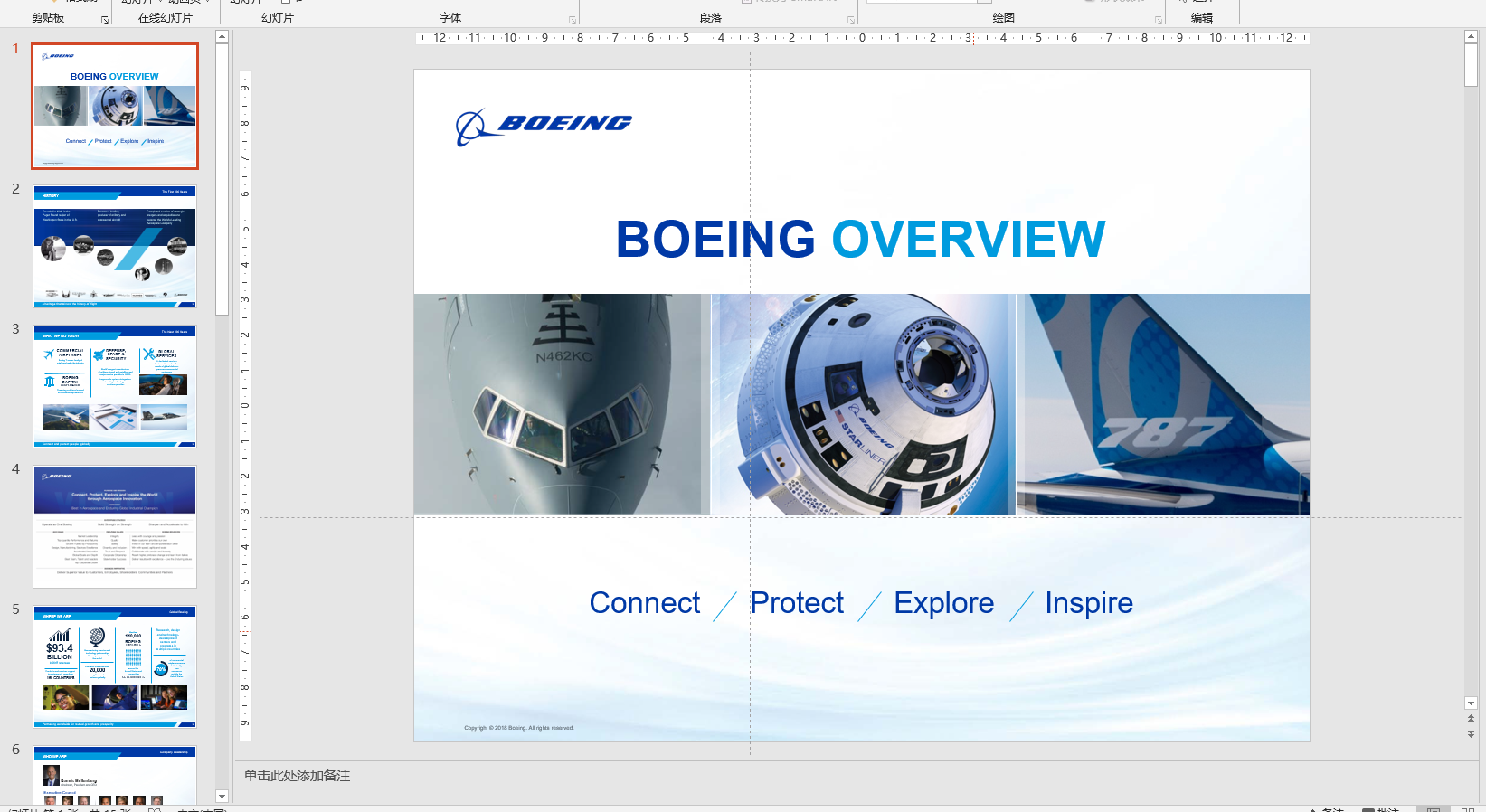Go to previous slide with double-up arrow
This screenshot has width=1486, height=812.
(1471, 718)
